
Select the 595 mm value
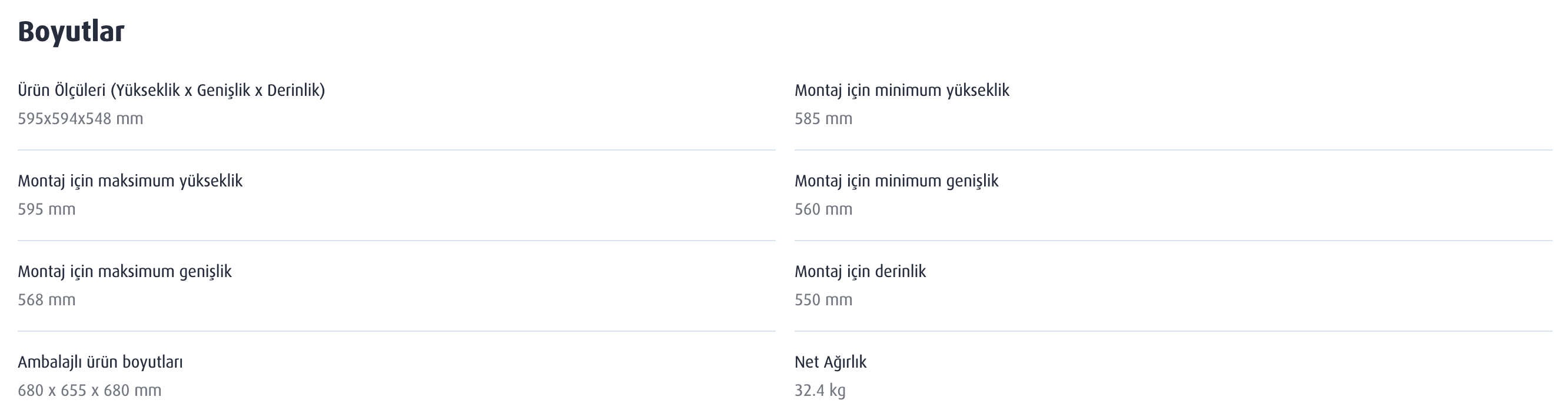[46, 209]
